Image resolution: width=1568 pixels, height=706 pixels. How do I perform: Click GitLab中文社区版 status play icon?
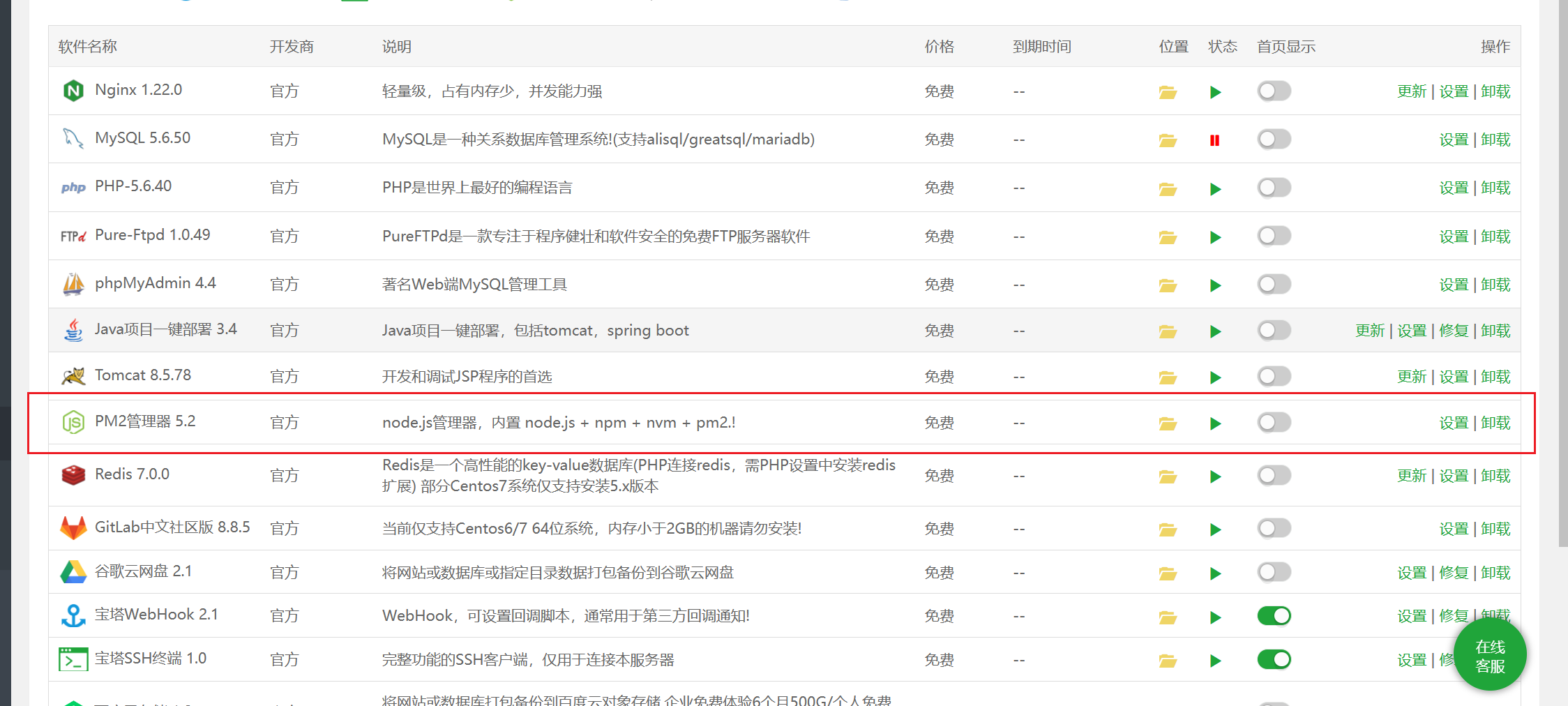[1215, 529]
